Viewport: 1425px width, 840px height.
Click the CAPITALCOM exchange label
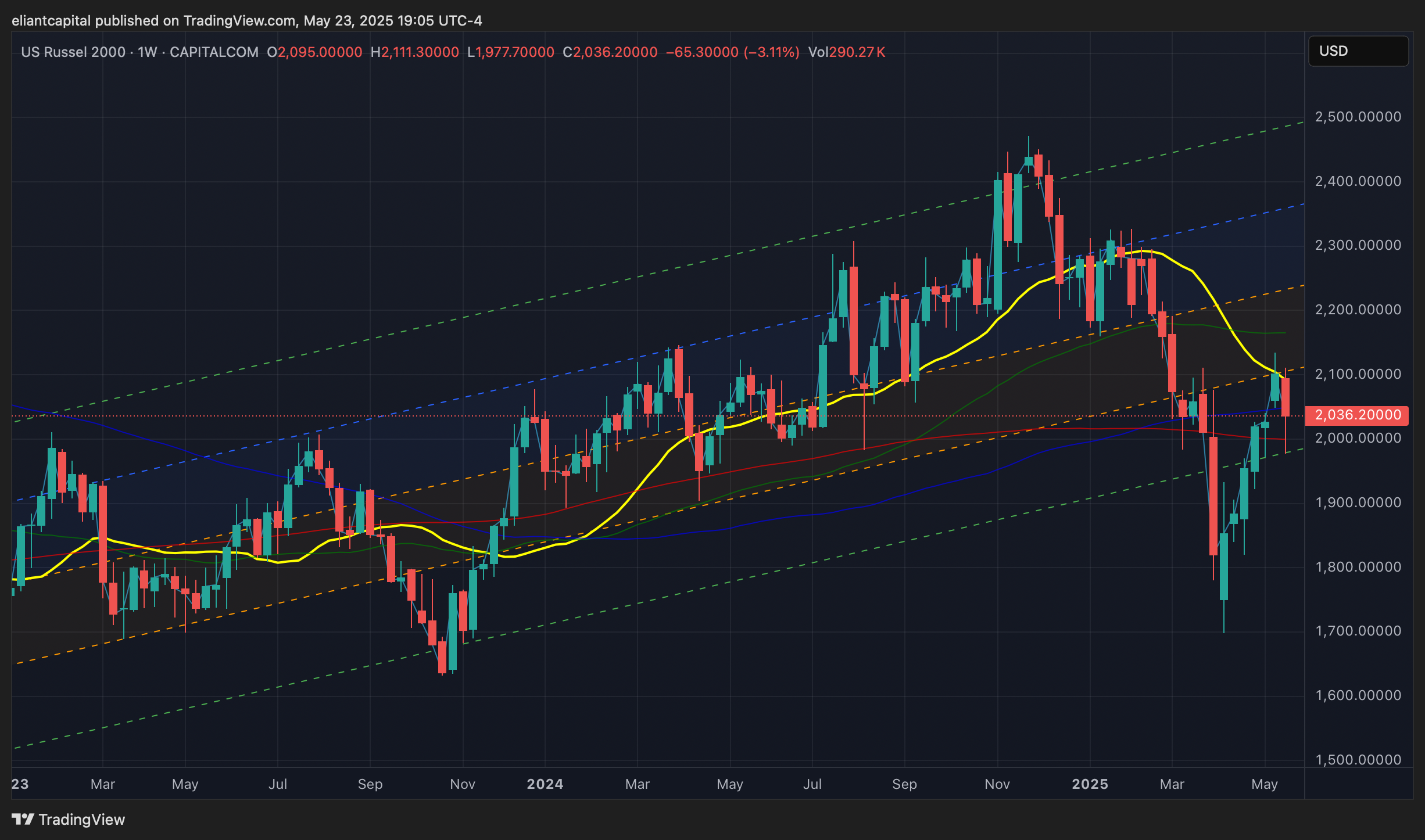(x=214, y=52)
